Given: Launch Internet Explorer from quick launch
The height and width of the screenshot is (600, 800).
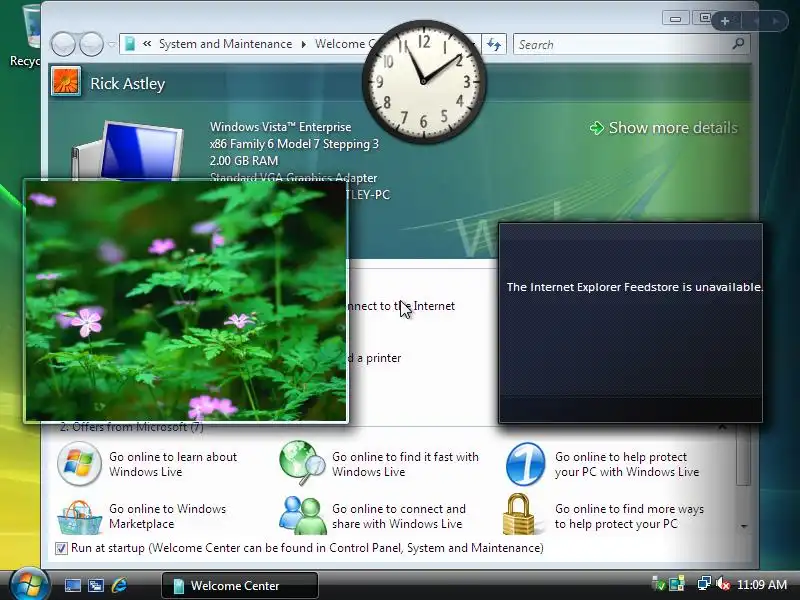Looking at the screenshot, I should [119, 585].
